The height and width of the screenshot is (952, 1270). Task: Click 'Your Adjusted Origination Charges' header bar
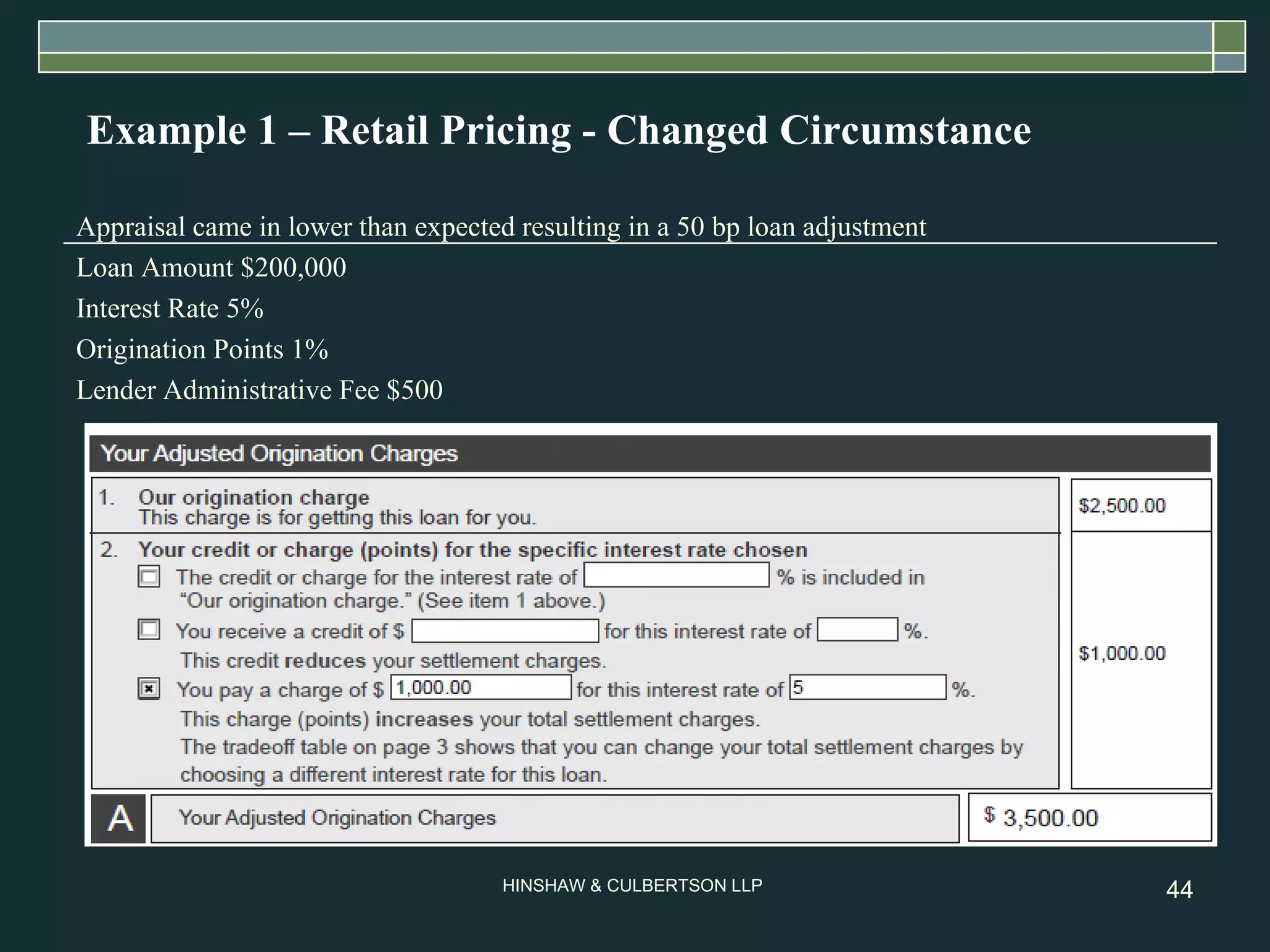650,454
